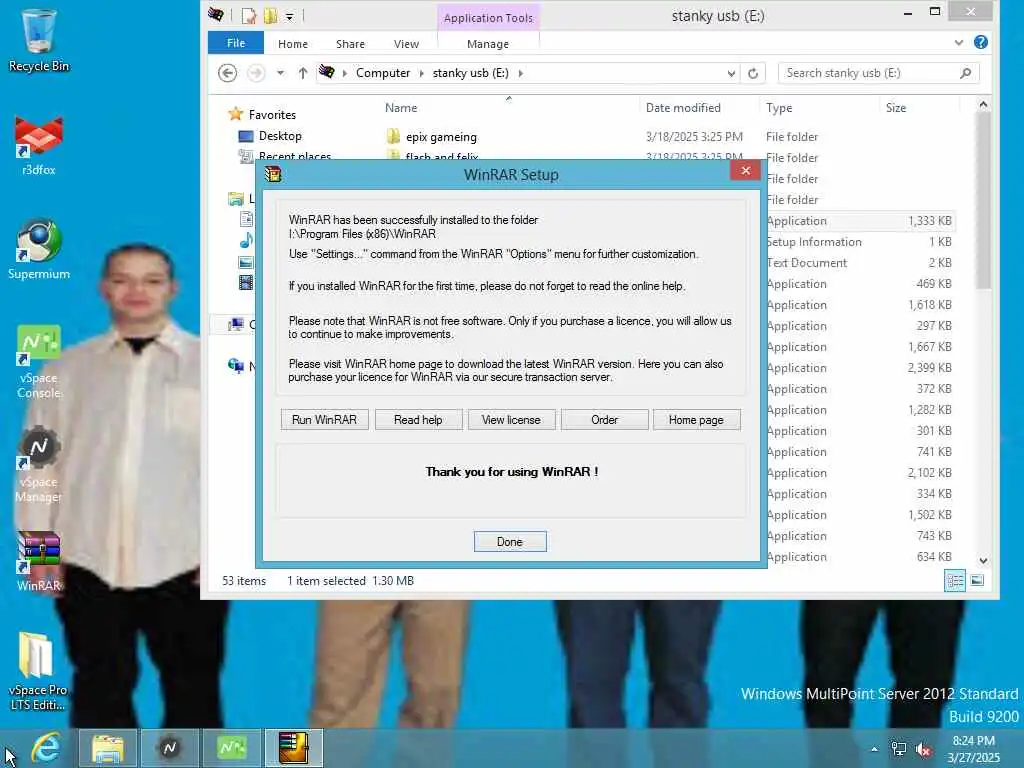
Task: Expand the breadcrumb arrow after stanky usb
Action: point(520,73)
